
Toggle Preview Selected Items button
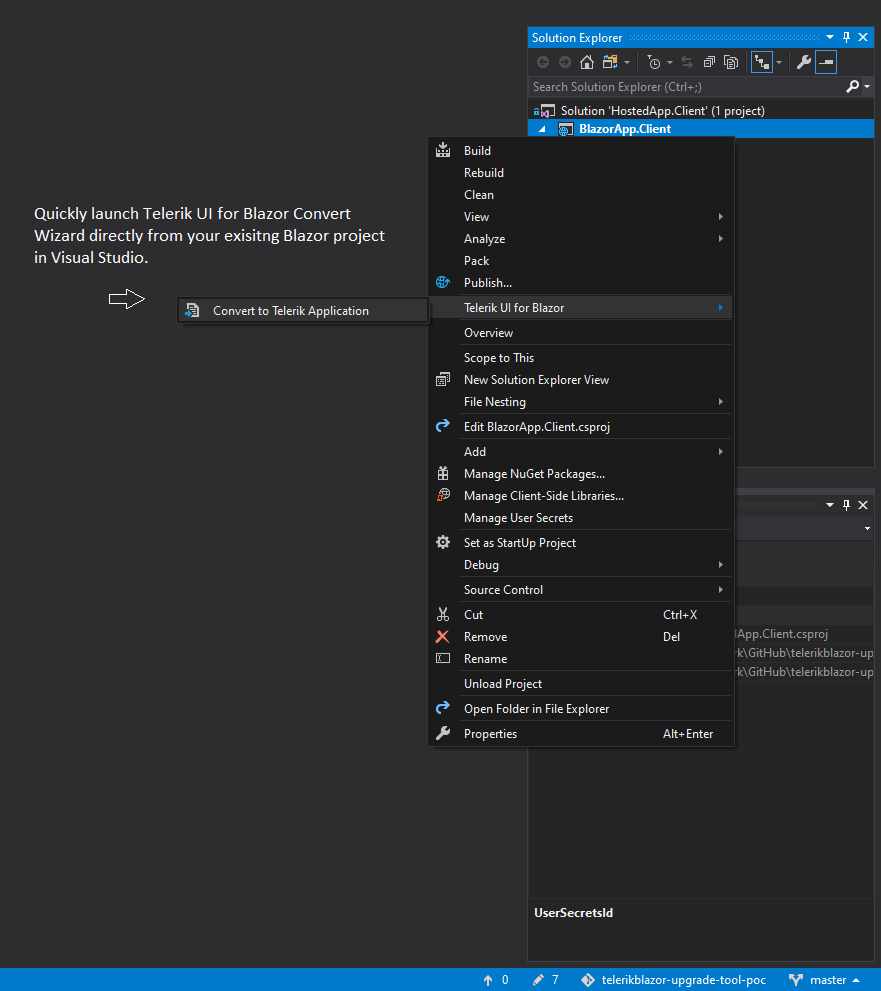[x=825, y=62]
